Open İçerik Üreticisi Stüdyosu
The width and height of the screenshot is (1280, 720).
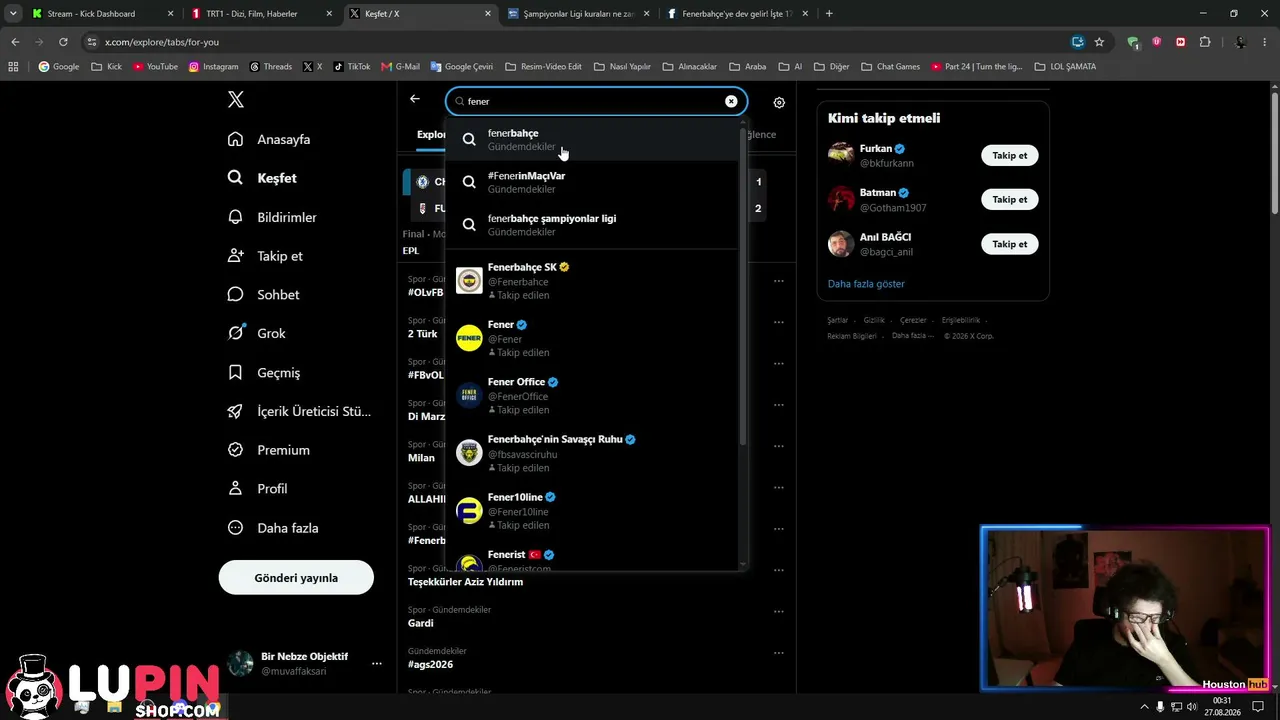(299, 411)
